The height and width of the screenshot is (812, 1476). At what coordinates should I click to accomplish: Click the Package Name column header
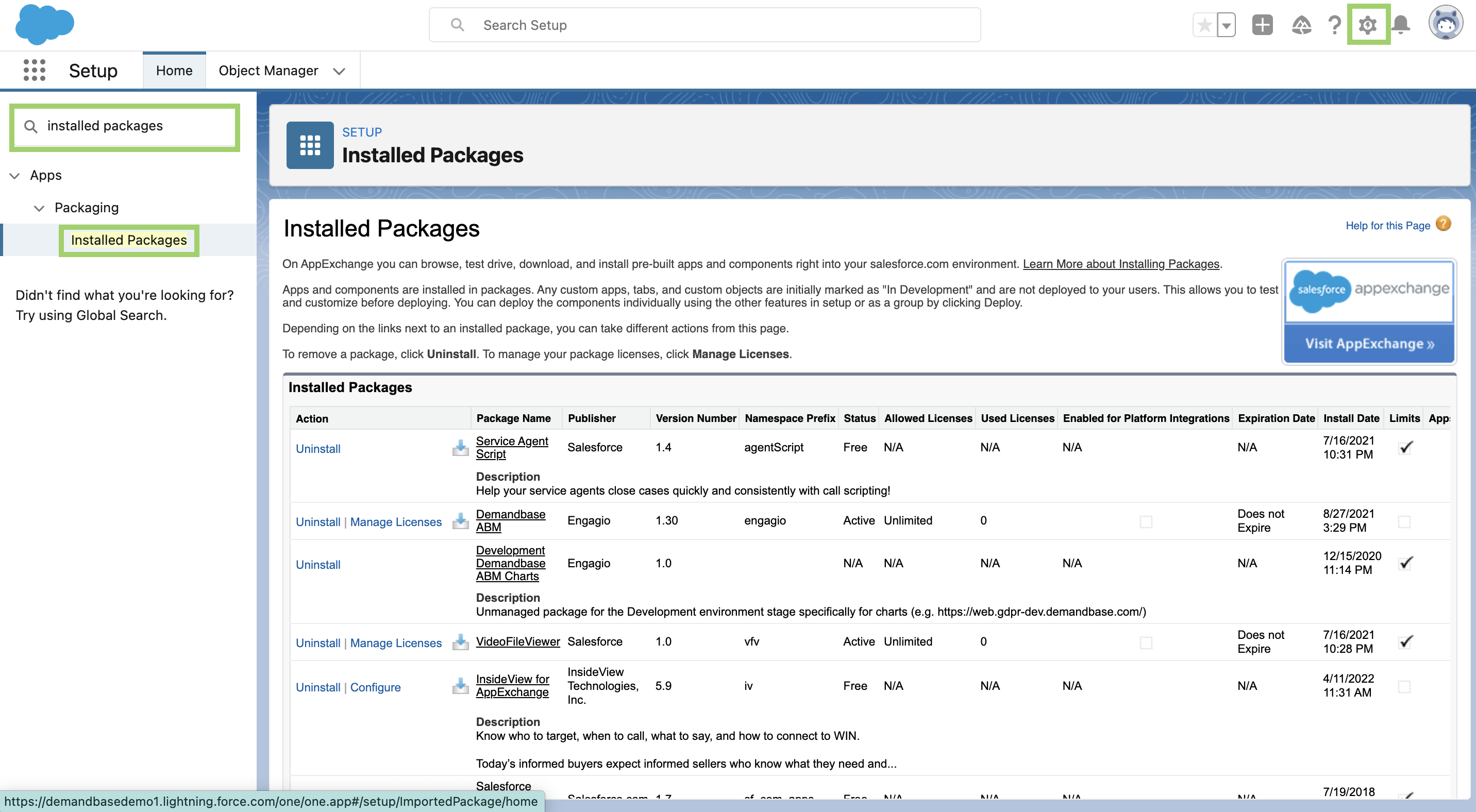(x=513, y=418)
